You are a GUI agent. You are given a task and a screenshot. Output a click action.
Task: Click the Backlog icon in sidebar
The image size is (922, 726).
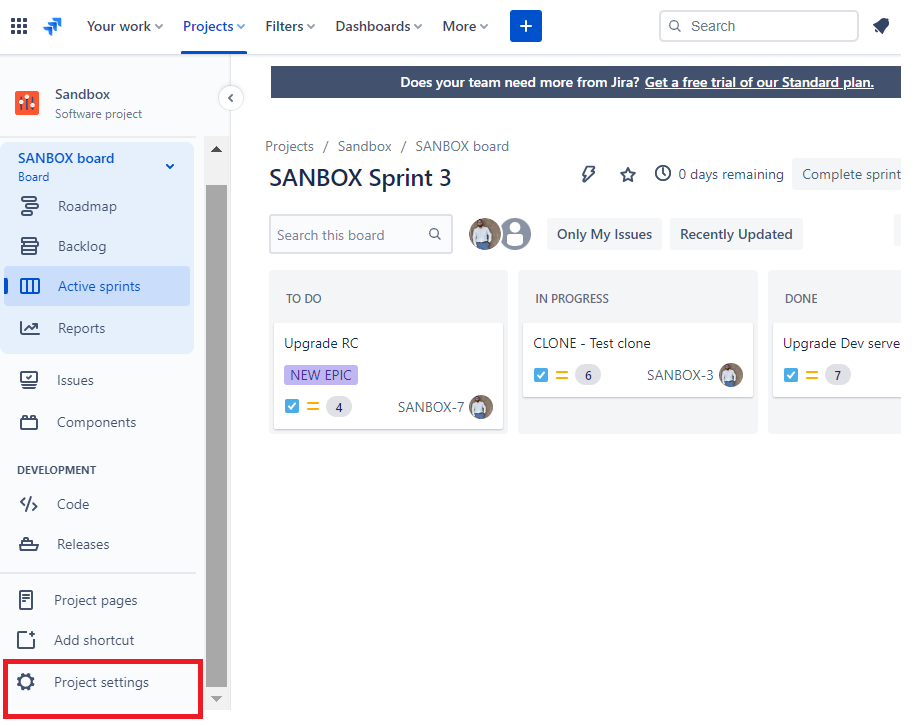click(x=29, y=246)
